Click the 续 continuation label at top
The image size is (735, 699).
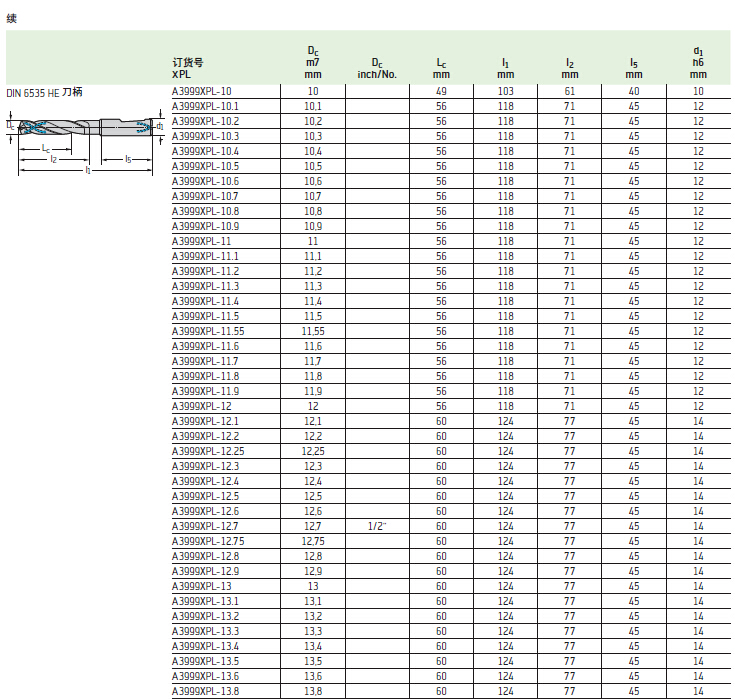coord(12,18)
